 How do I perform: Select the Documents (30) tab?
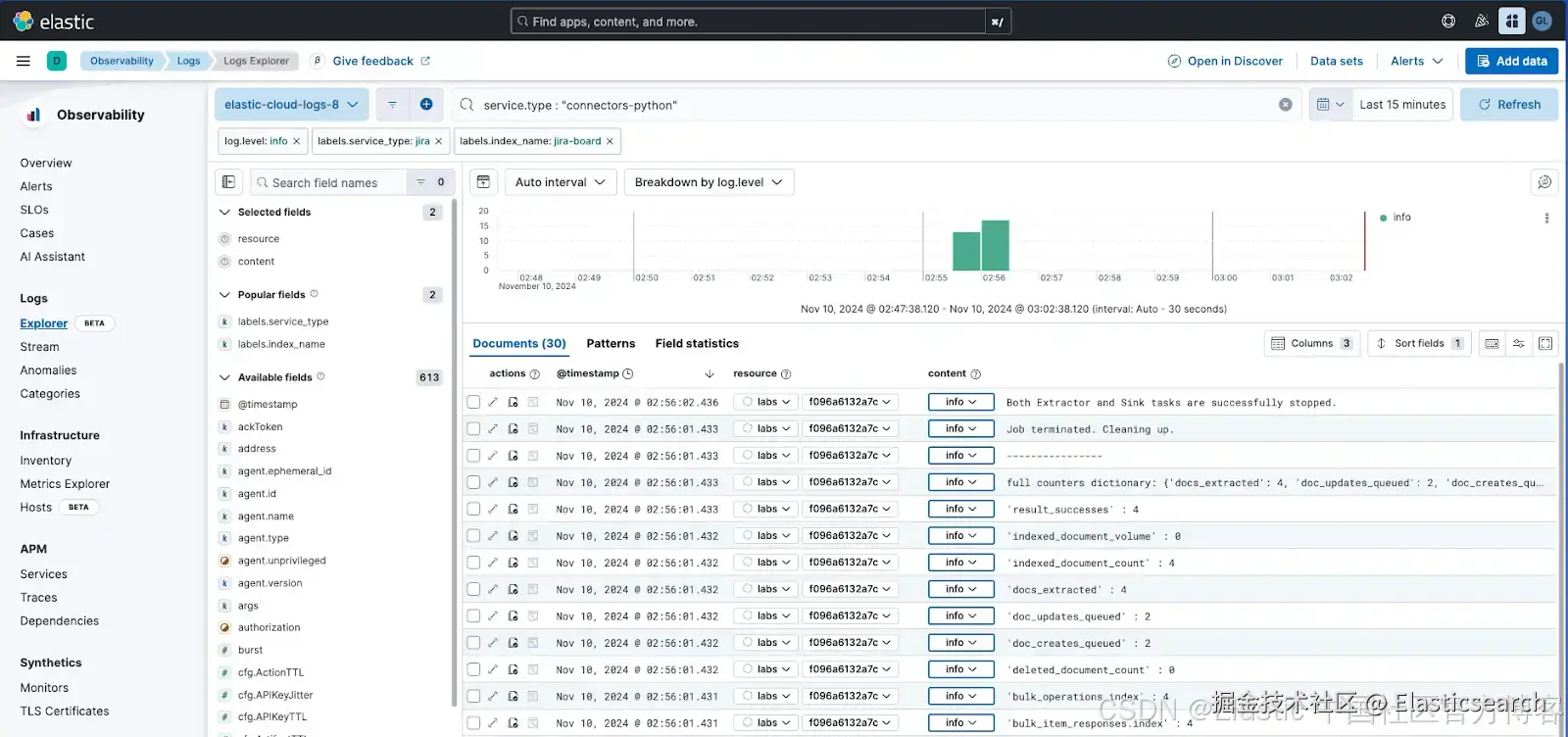pos(519,344)
